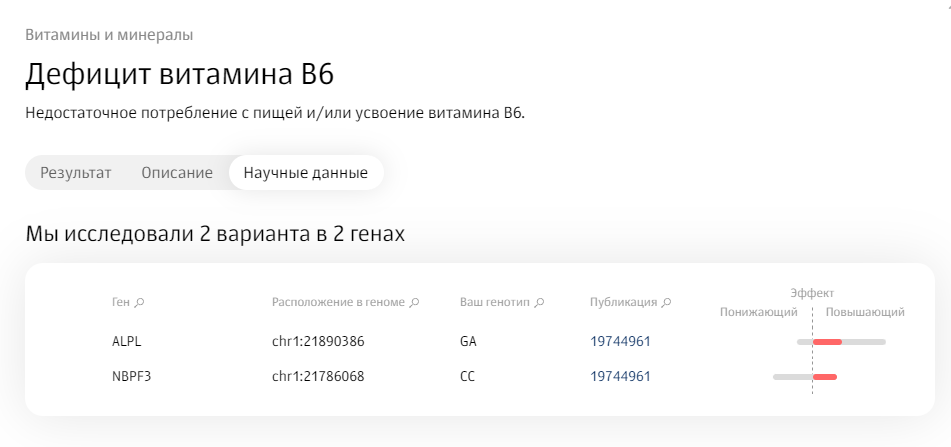Image resolution: width=951 pixels, height=447 pixels.
Task: Click the Витамины и минералы breadcrumb
Action: 109,35
